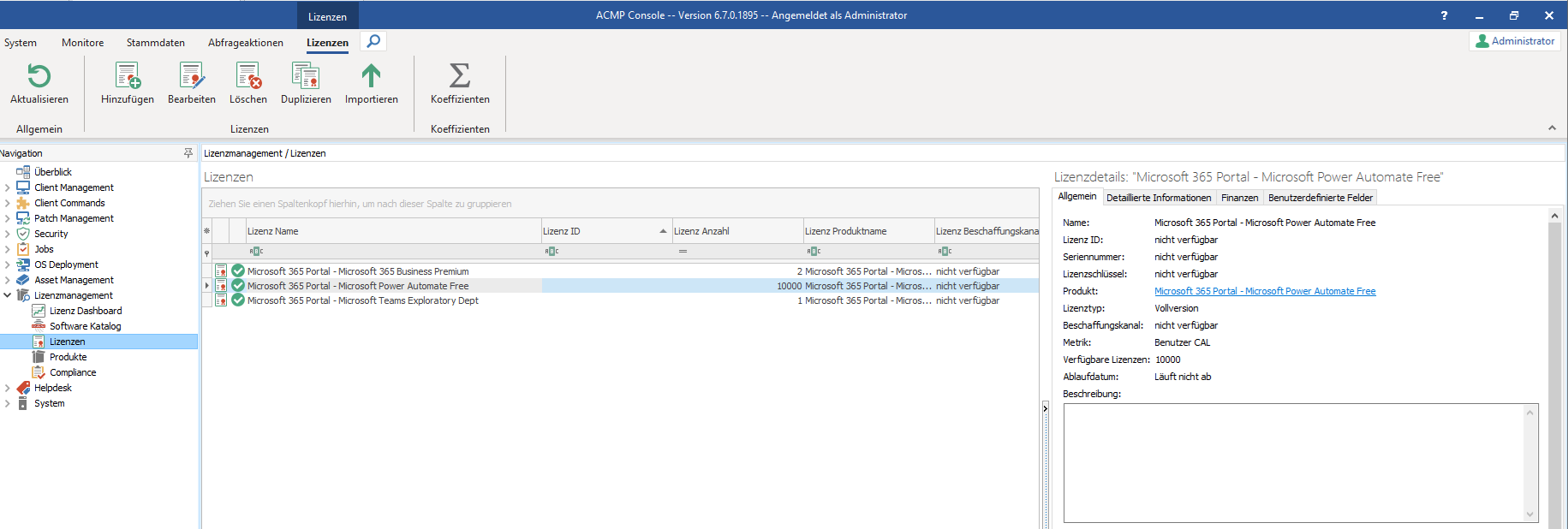Click the Hinzufügen license icon
Screen dimensions: 1568x529
pyautogui.click(x=128, y=77)
